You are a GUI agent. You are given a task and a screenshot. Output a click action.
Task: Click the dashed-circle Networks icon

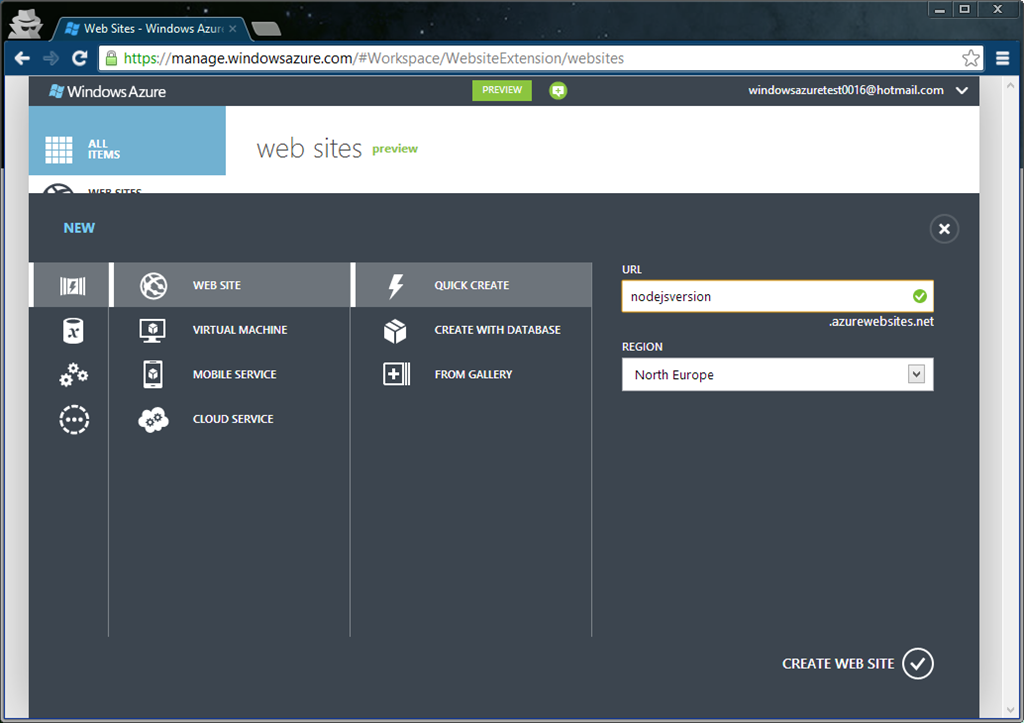click(73, 420)
